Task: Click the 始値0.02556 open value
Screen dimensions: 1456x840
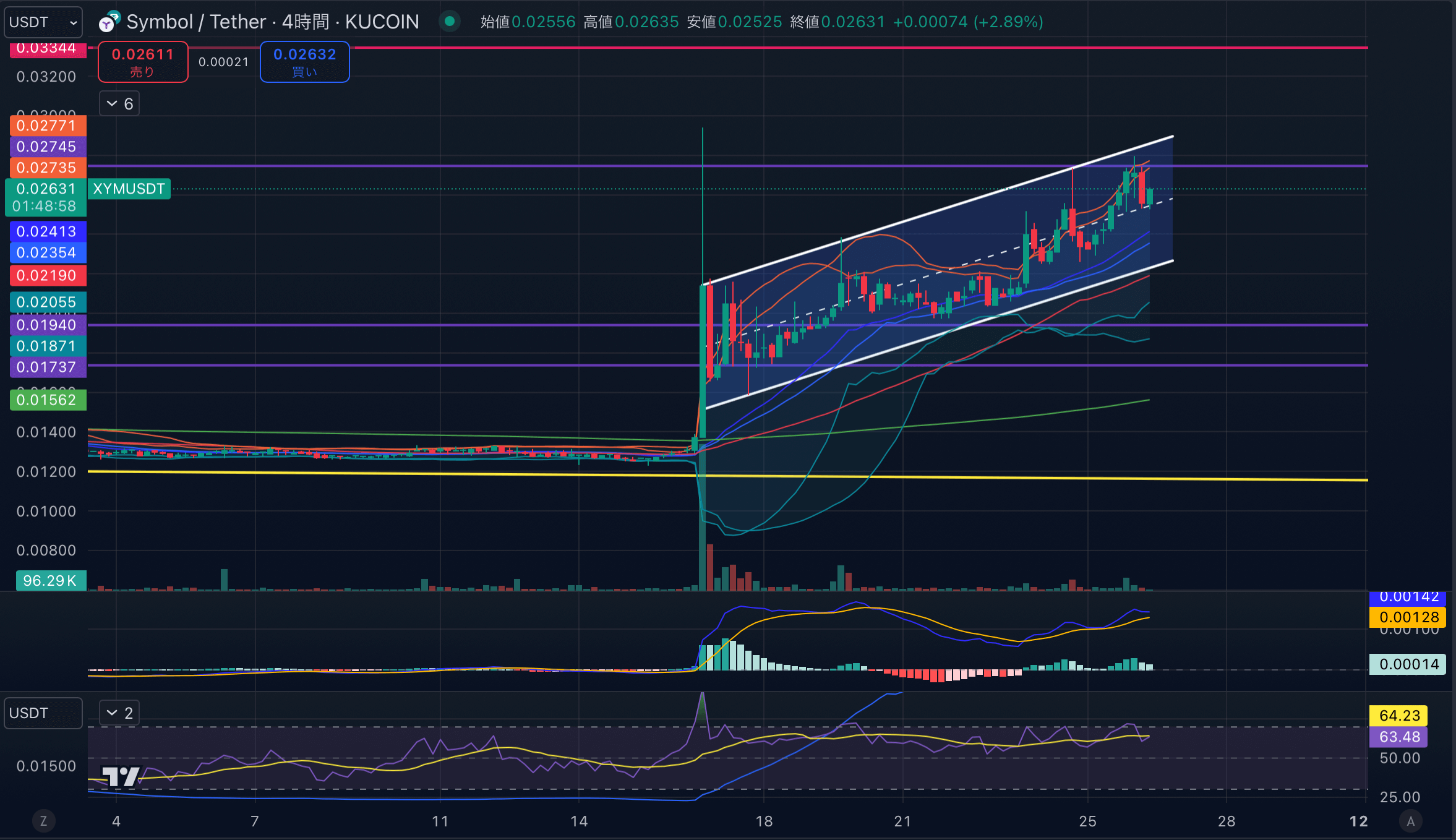Action: (x=528, y=22)
